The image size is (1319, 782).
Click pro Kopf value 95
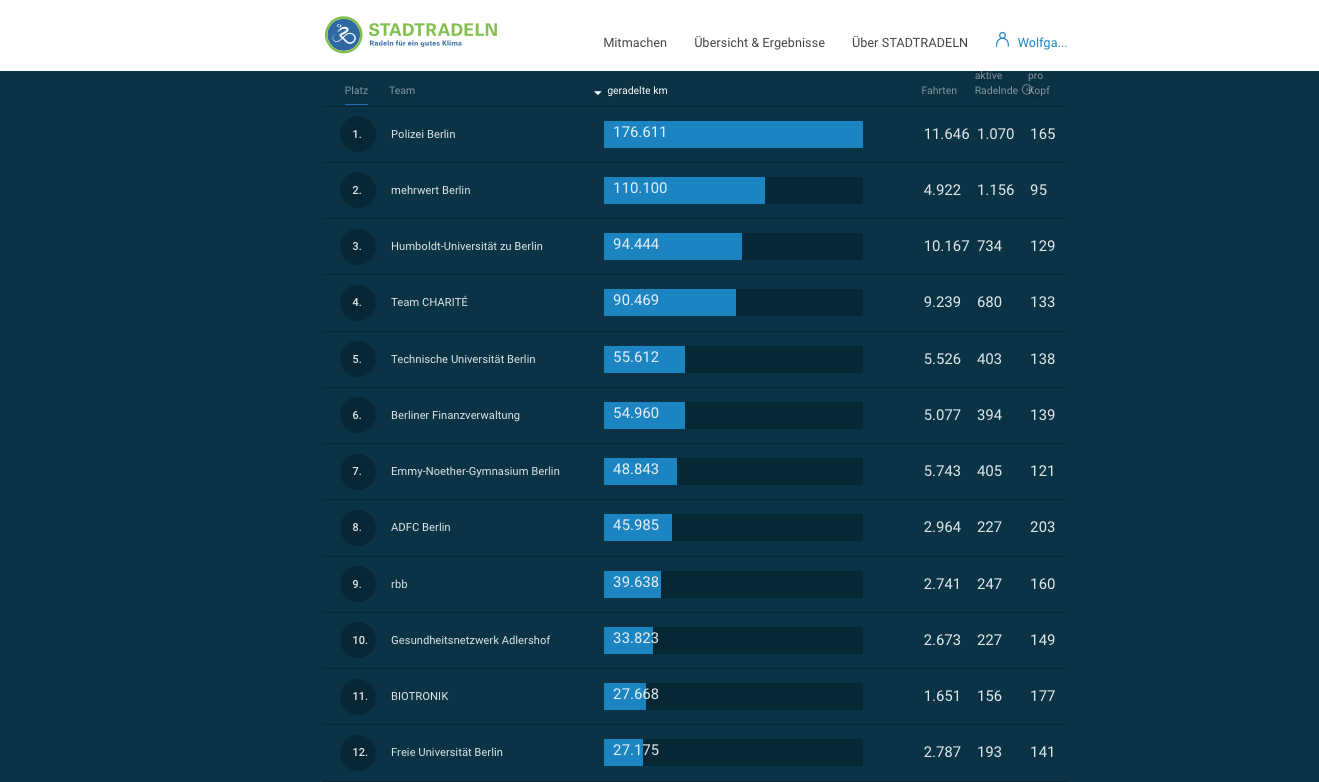tap(1039, 190)
